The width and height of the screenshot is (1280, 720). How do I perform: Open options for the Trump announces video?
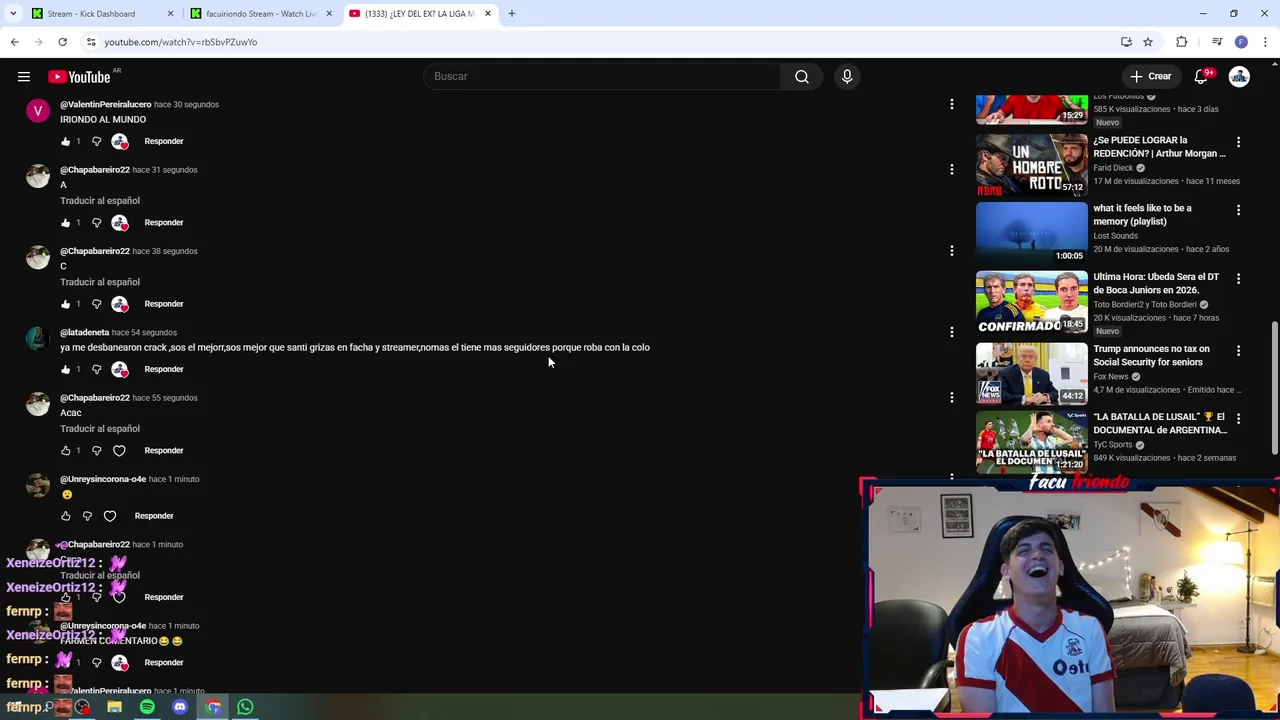(1238, 351)
